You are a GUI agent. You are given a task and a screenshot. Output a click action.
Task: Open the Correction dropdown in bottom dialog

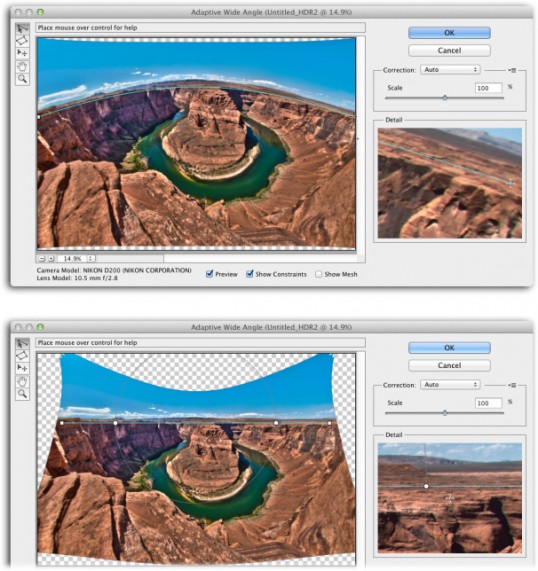pos(450,385)
